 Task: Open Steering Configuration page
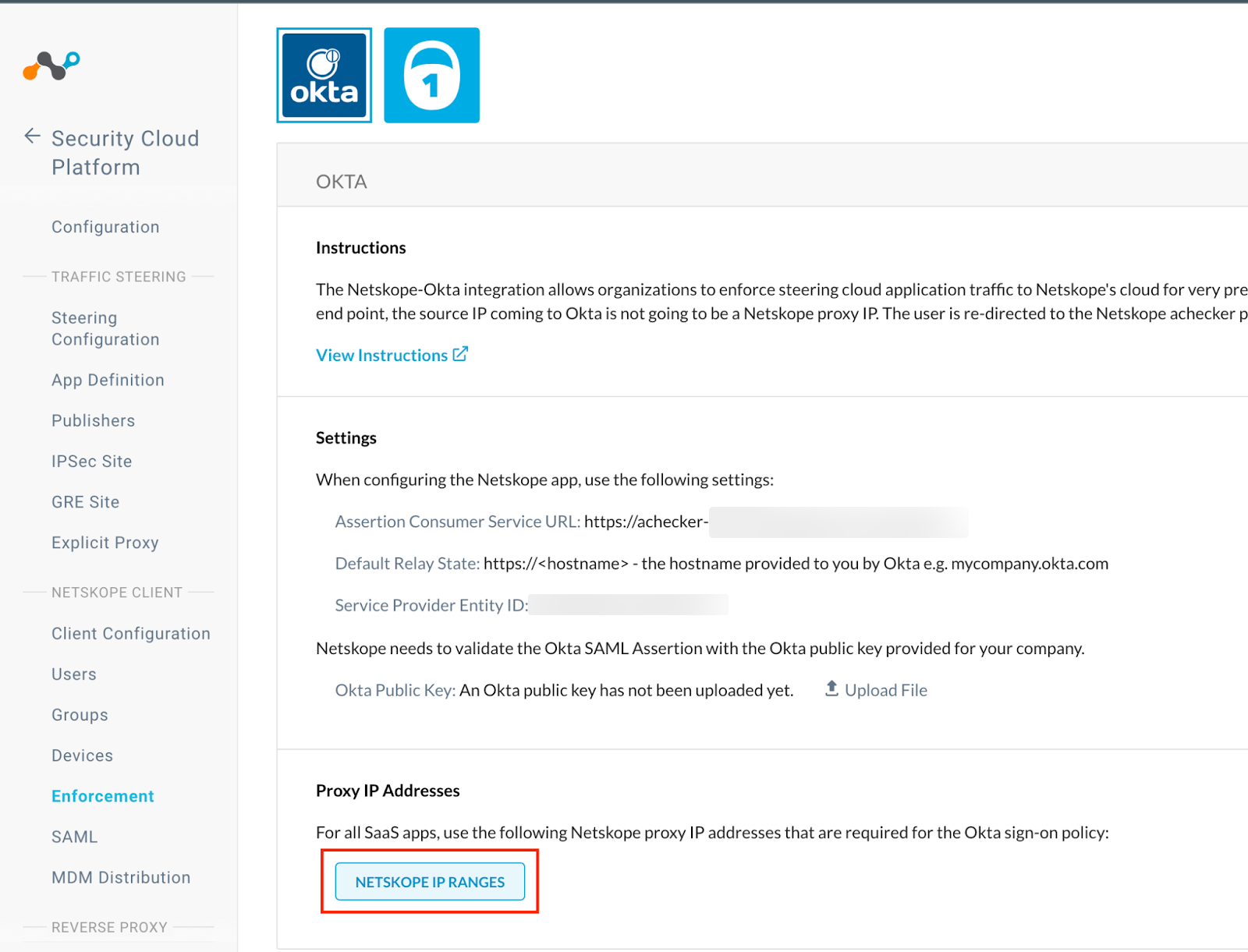(x=105, y=328)
